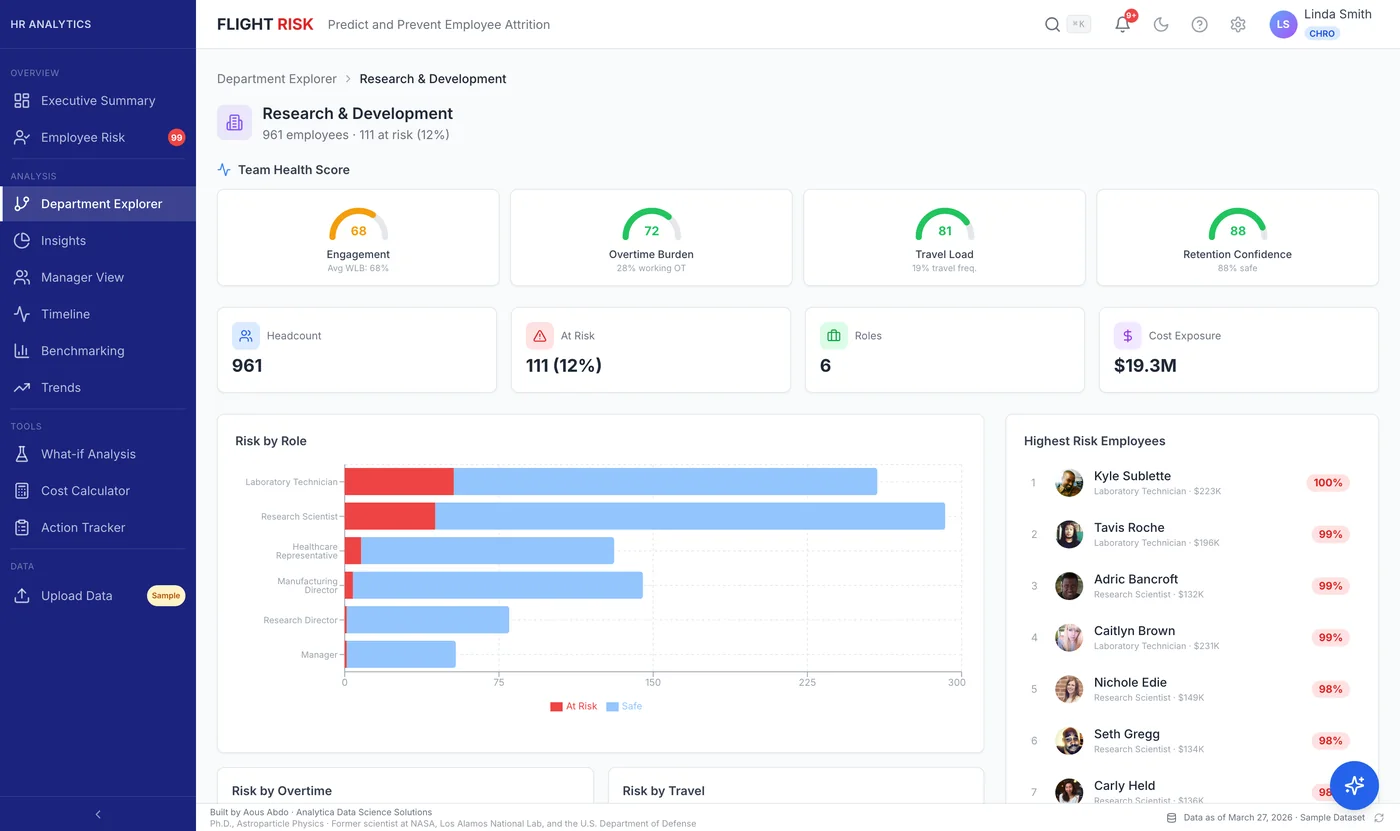Viewport: 1400px width, 831px height.
Task: Click At Risk warning triangle icon
Action: click(540, 336)
